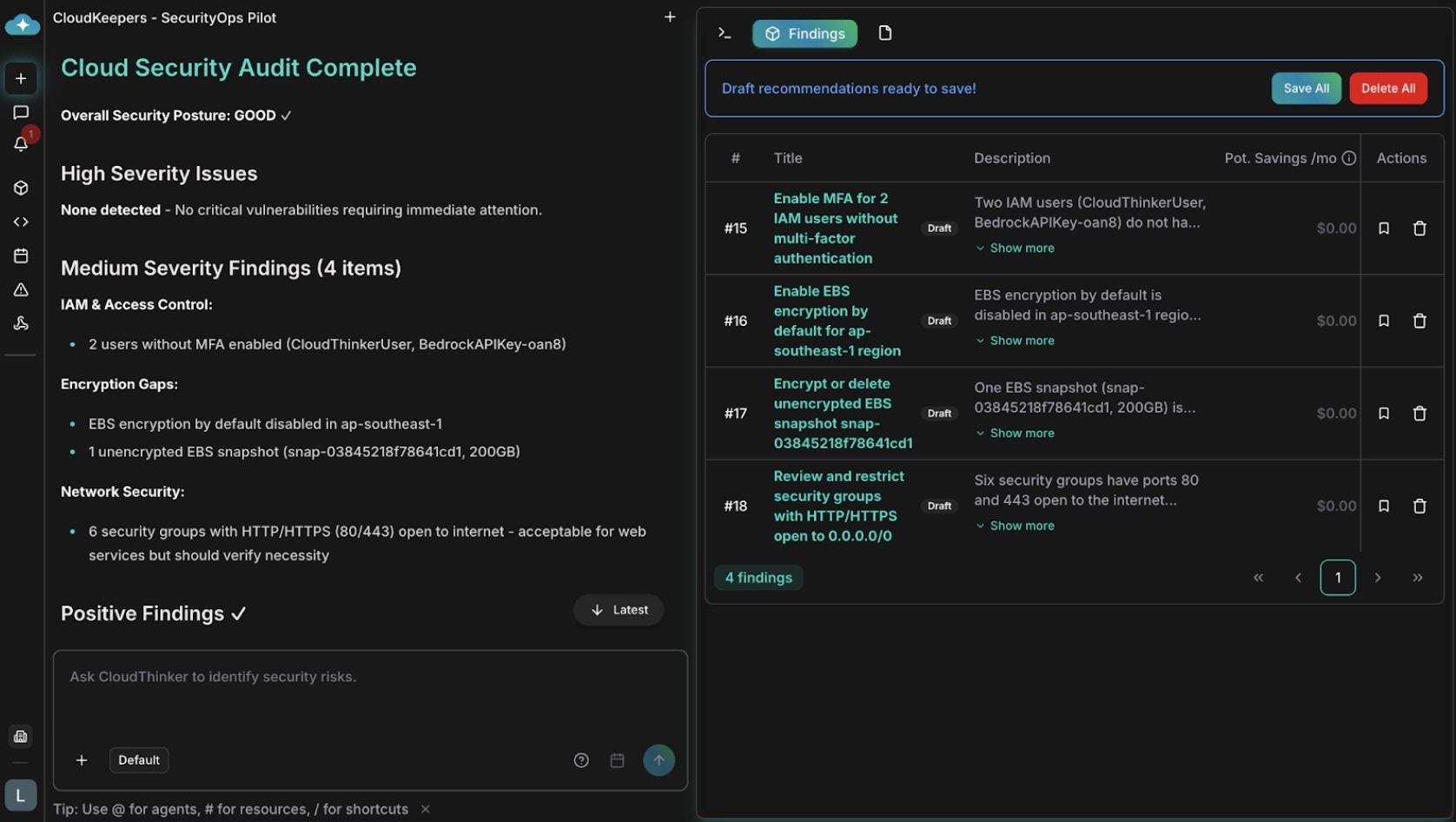The height and width of the screenshot is (822, 1456).
Task: Expand Show more on finding #15
Action: pos(1014,248)
